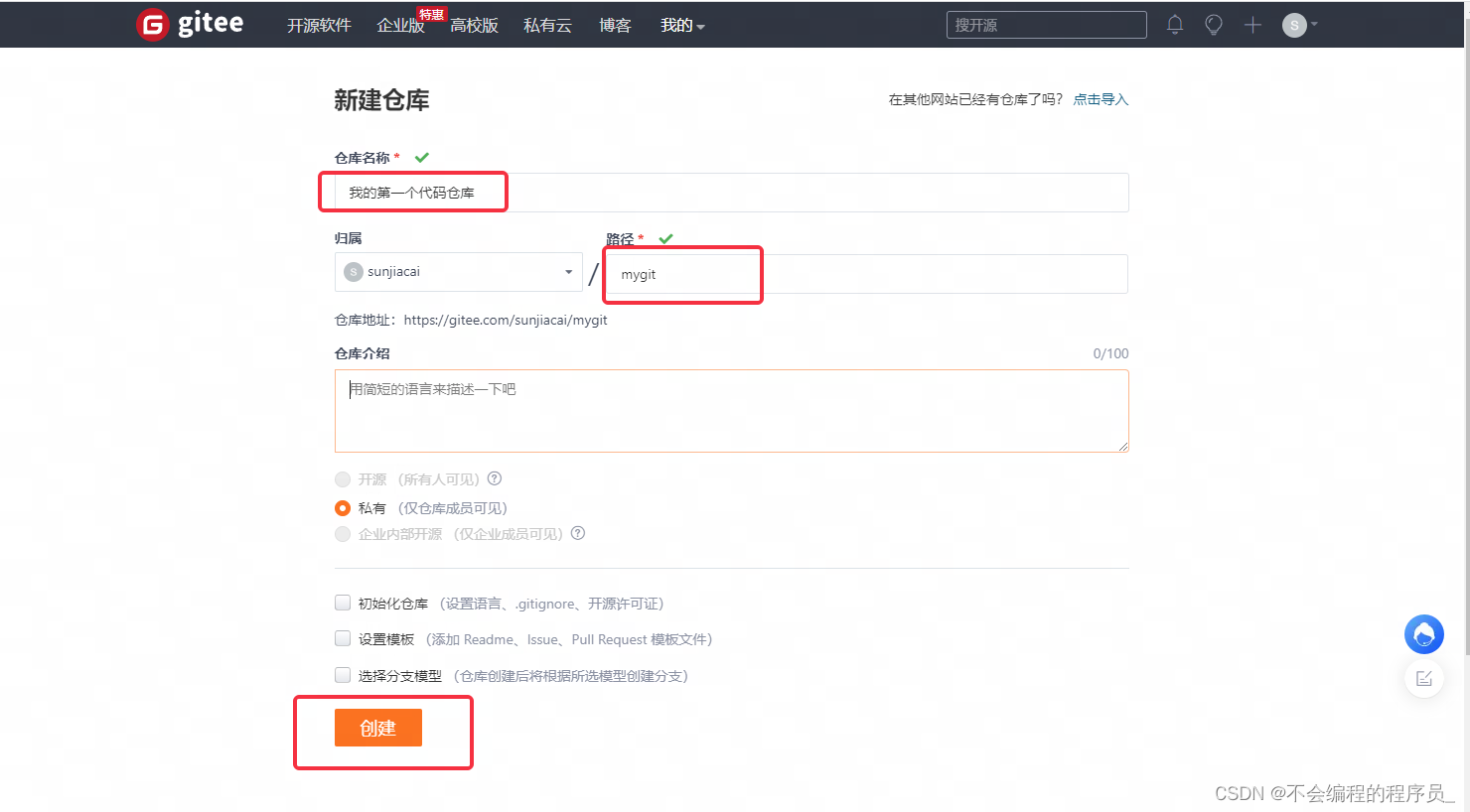Click the 仓库名称 input field
This screenshot has height=812, width=1470.
732,193
